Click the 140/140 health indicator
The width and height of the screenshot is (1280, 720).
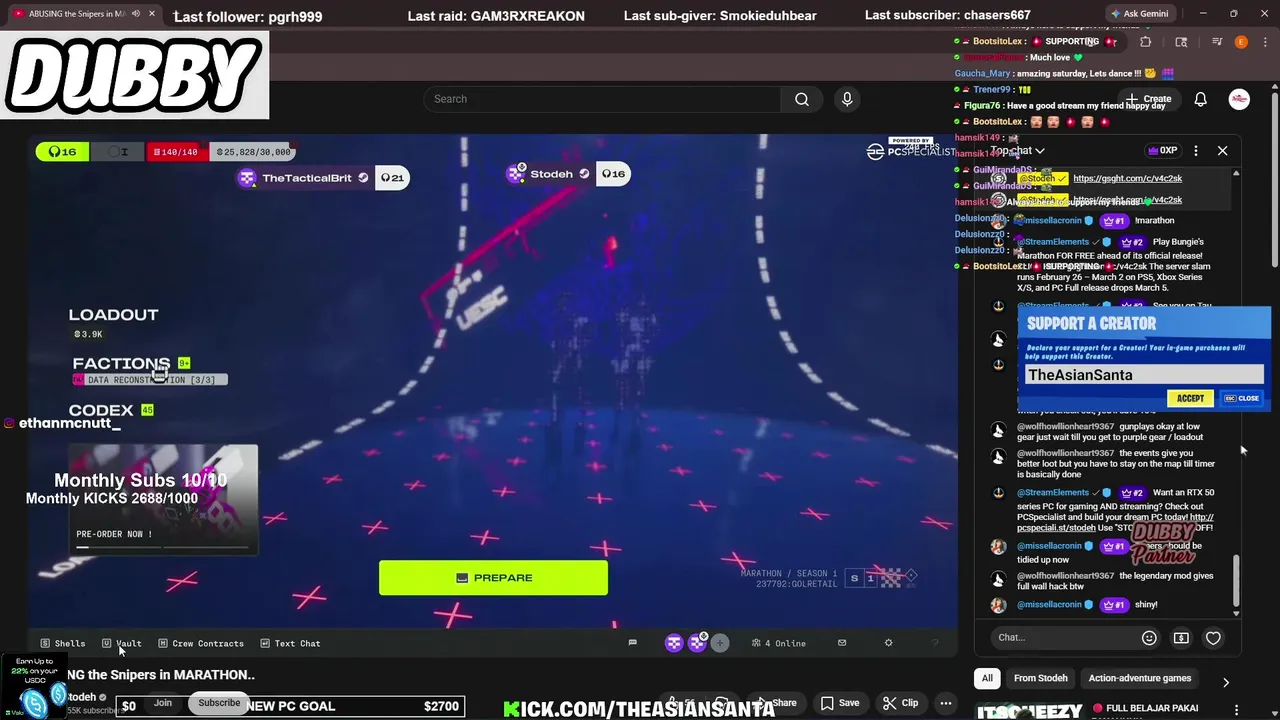pos(176,152)
